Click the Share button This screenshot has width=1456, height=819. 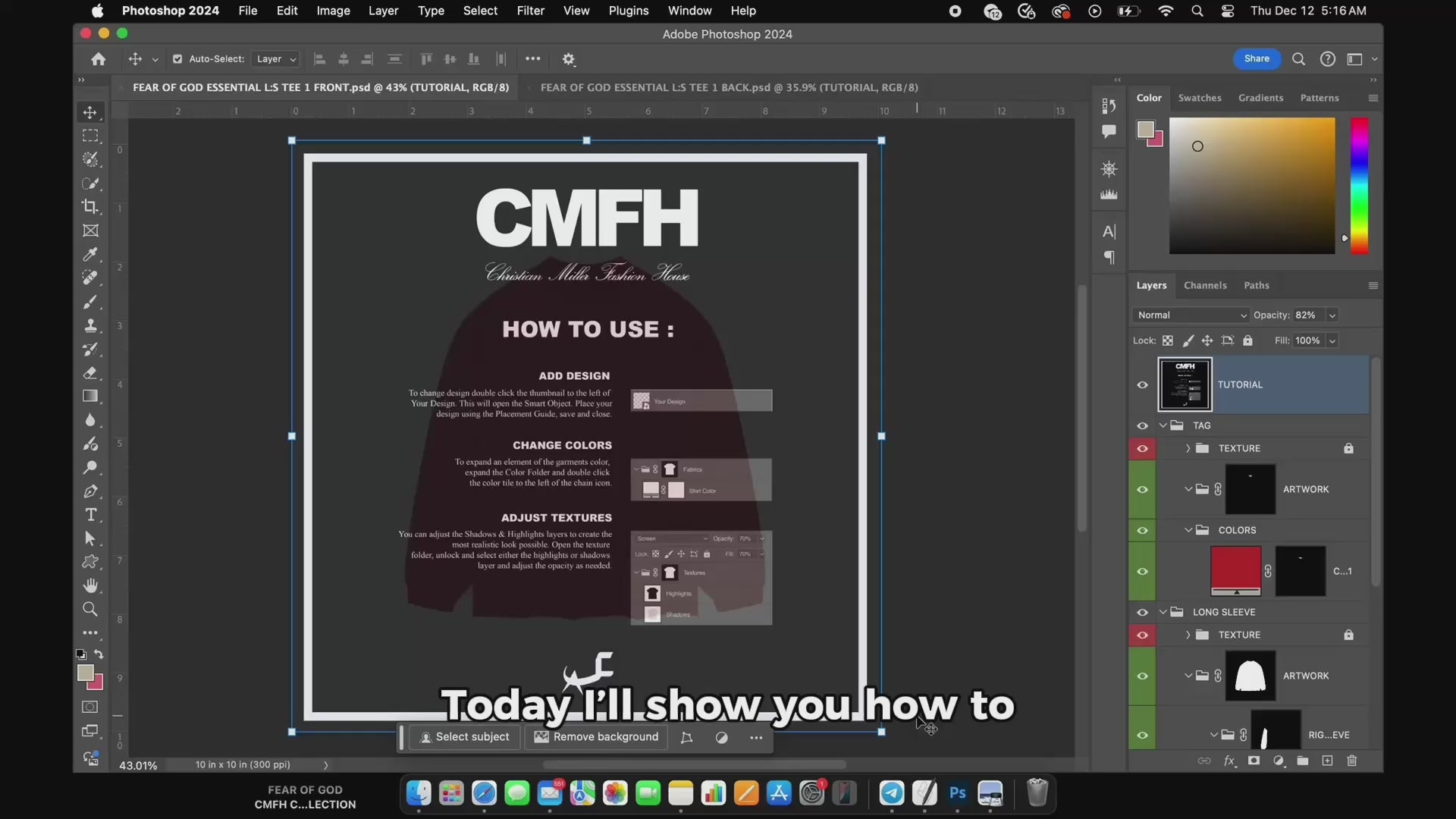pyautogui.click(x=1257, y=59)
